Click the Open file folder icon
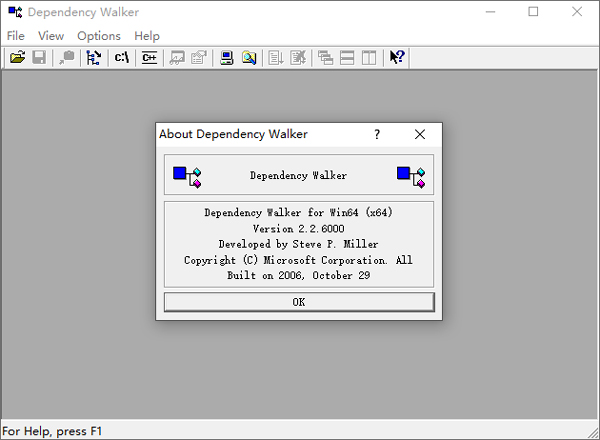 pyautogui.click(x=18, y=58)
